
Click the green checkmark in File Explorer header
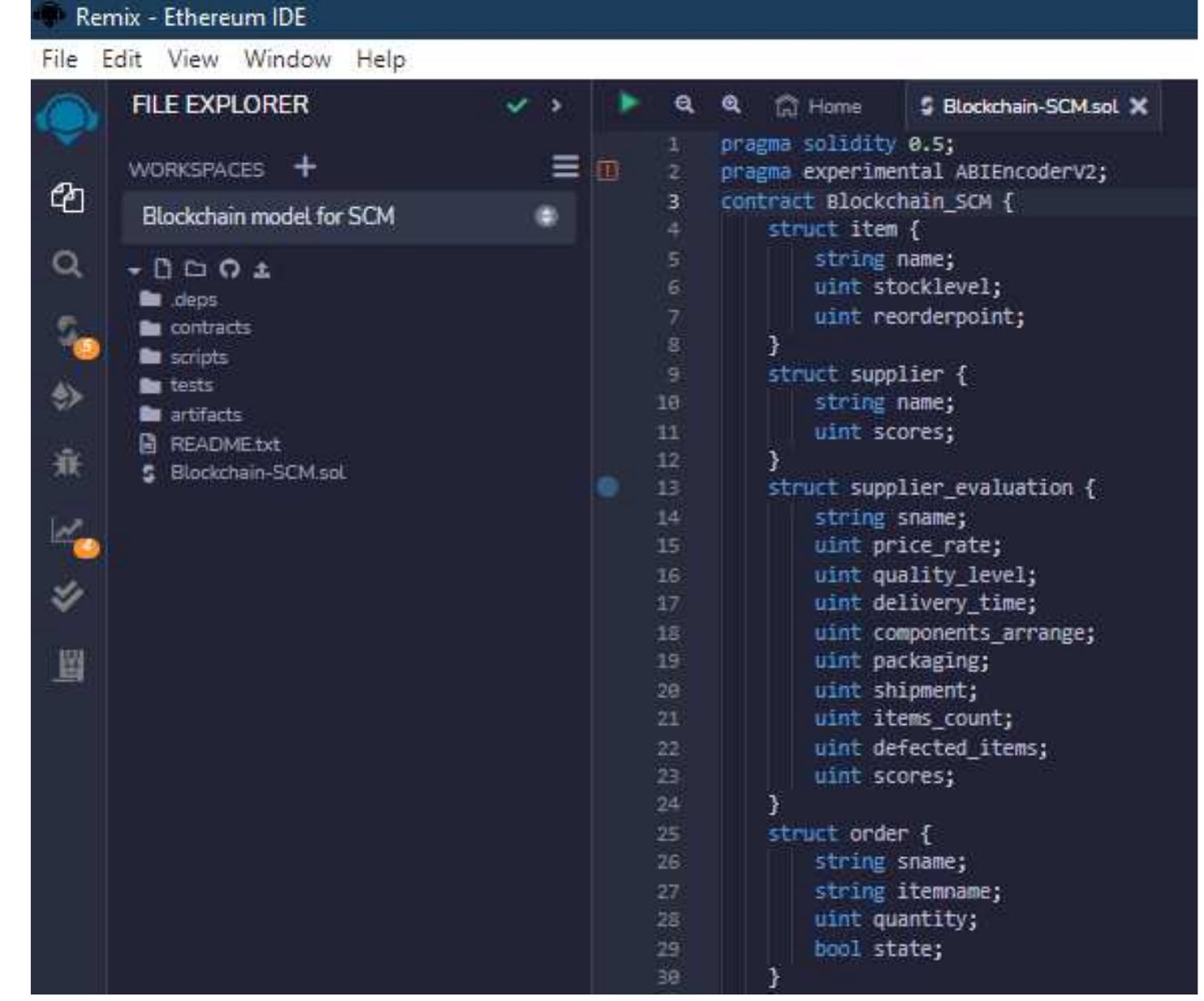click(x=516, y=106)
